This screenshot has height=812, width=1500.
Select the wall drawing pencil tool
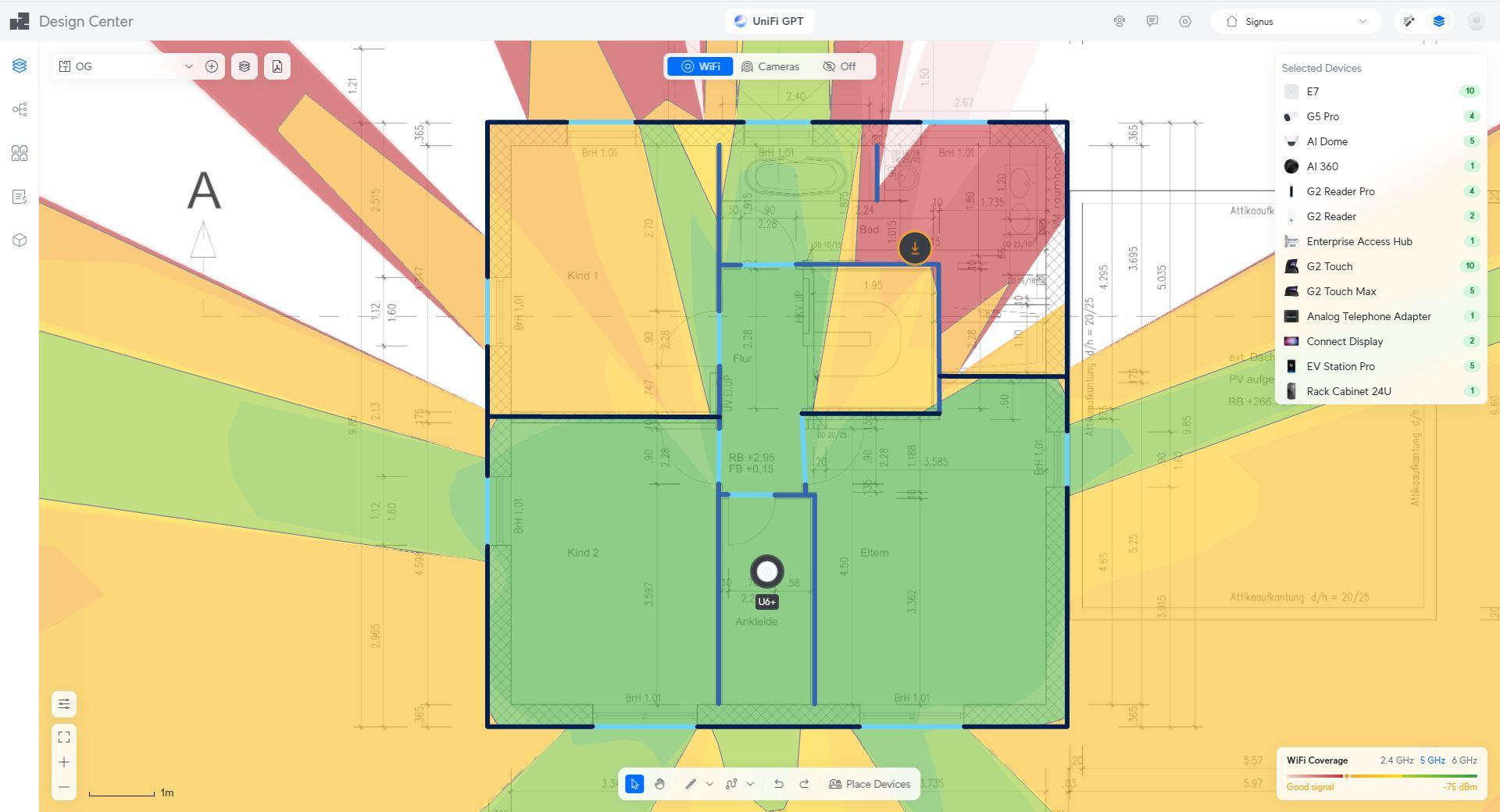tap(691, 784)
